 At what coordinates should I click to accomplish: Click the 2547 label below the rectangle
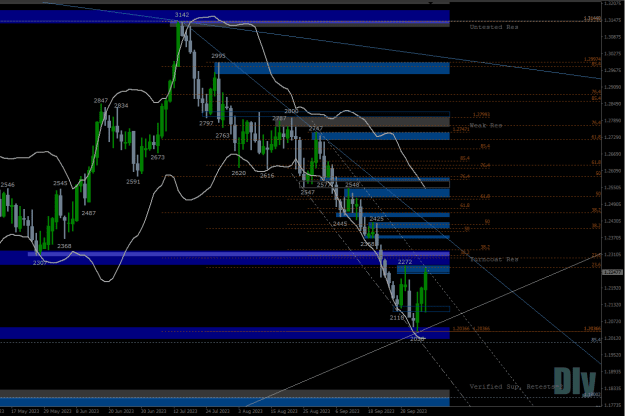click(x=307, y=192)
